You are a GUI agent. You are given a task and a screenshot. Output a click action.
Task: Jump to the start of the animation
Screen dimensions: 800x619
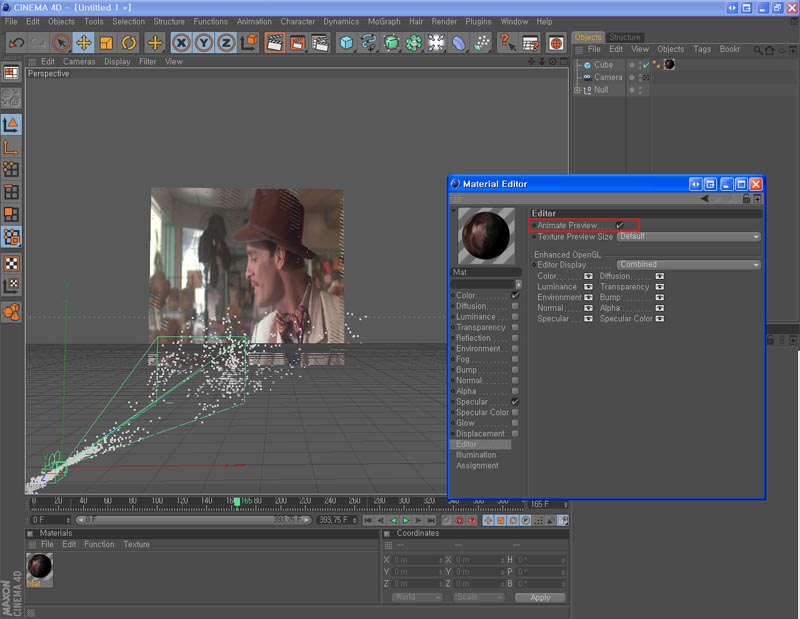tap(368, 521)
